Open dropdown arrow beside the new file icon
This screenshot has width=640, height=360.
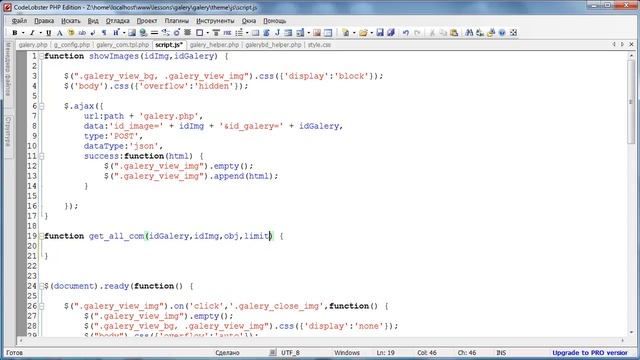coord(354,33)
